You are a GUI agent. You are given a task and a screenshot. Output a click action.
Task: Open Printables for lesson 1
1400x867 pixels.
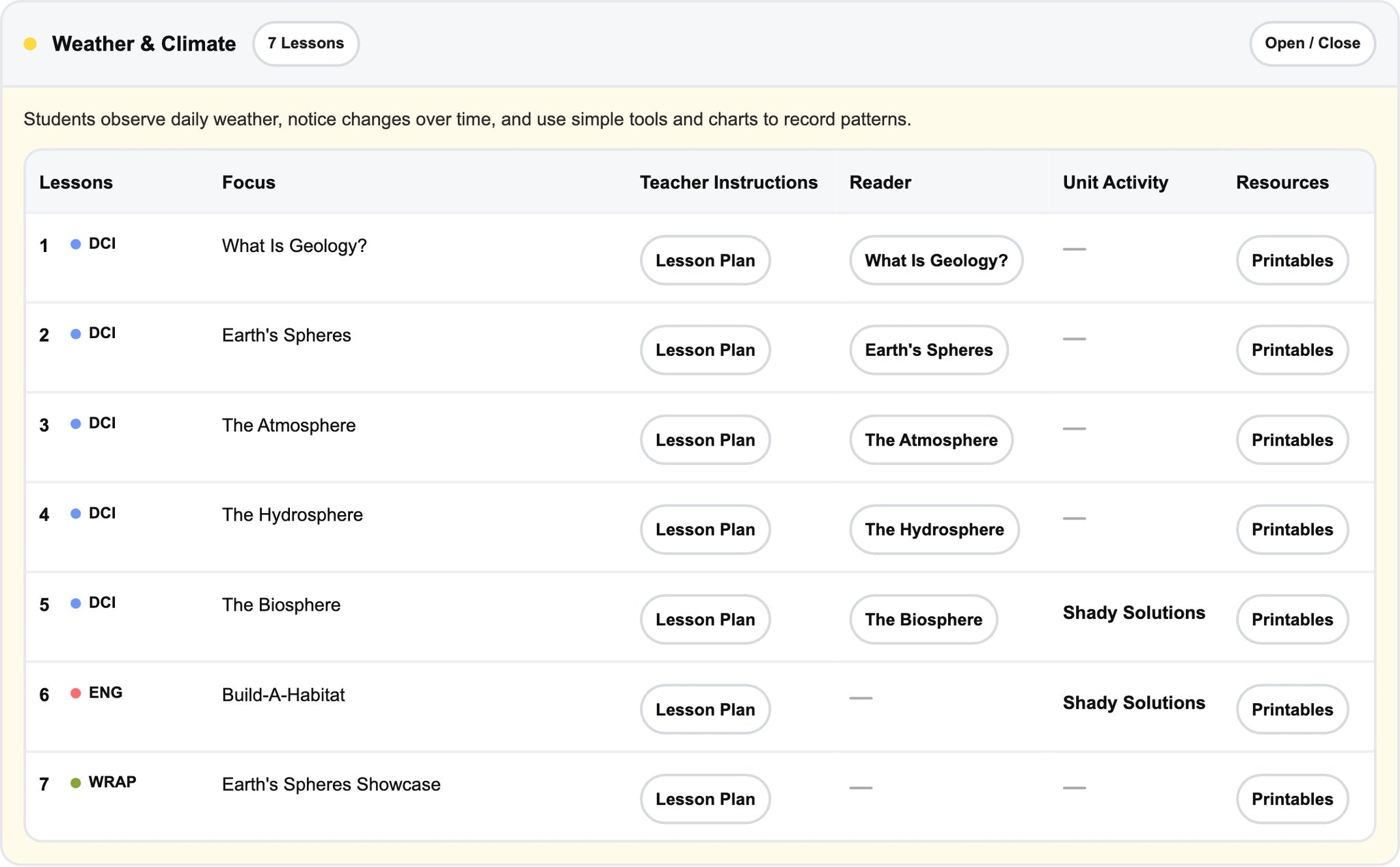pos(1292,260)
